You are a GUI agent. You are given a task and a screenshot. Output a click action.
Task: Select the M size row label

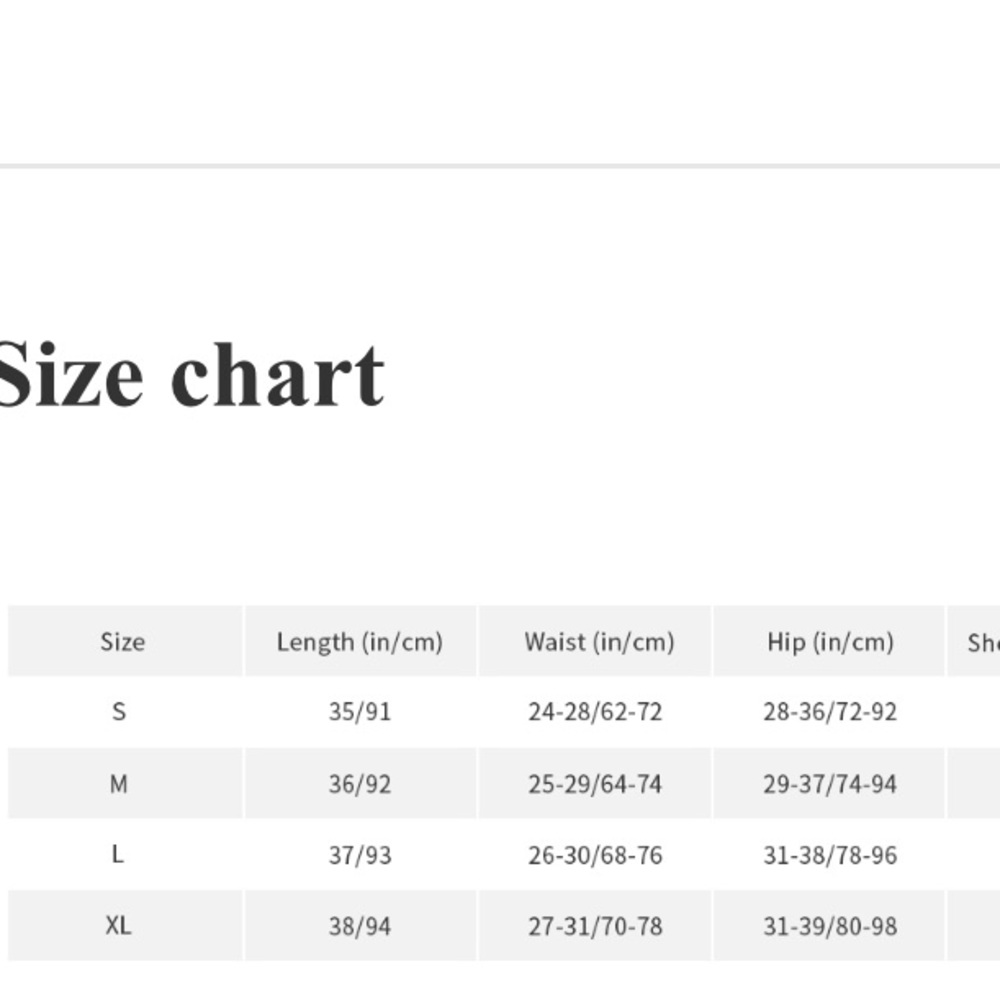(x=119, y=784)
